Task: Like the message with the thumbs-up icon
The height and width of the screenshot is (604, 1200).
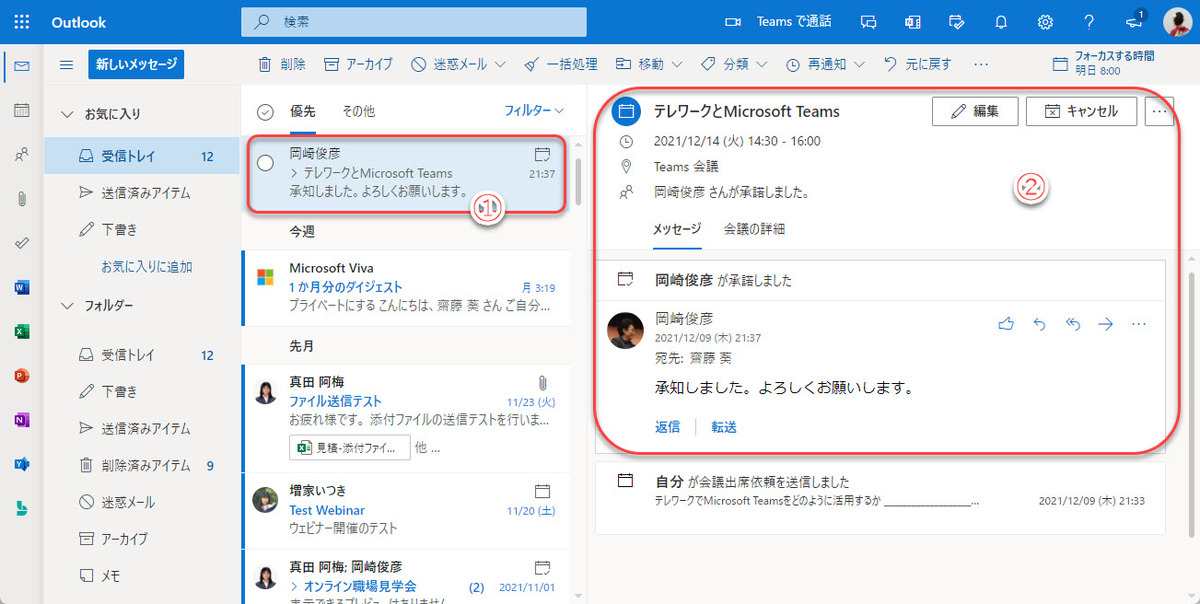Action: (1007, 324)
